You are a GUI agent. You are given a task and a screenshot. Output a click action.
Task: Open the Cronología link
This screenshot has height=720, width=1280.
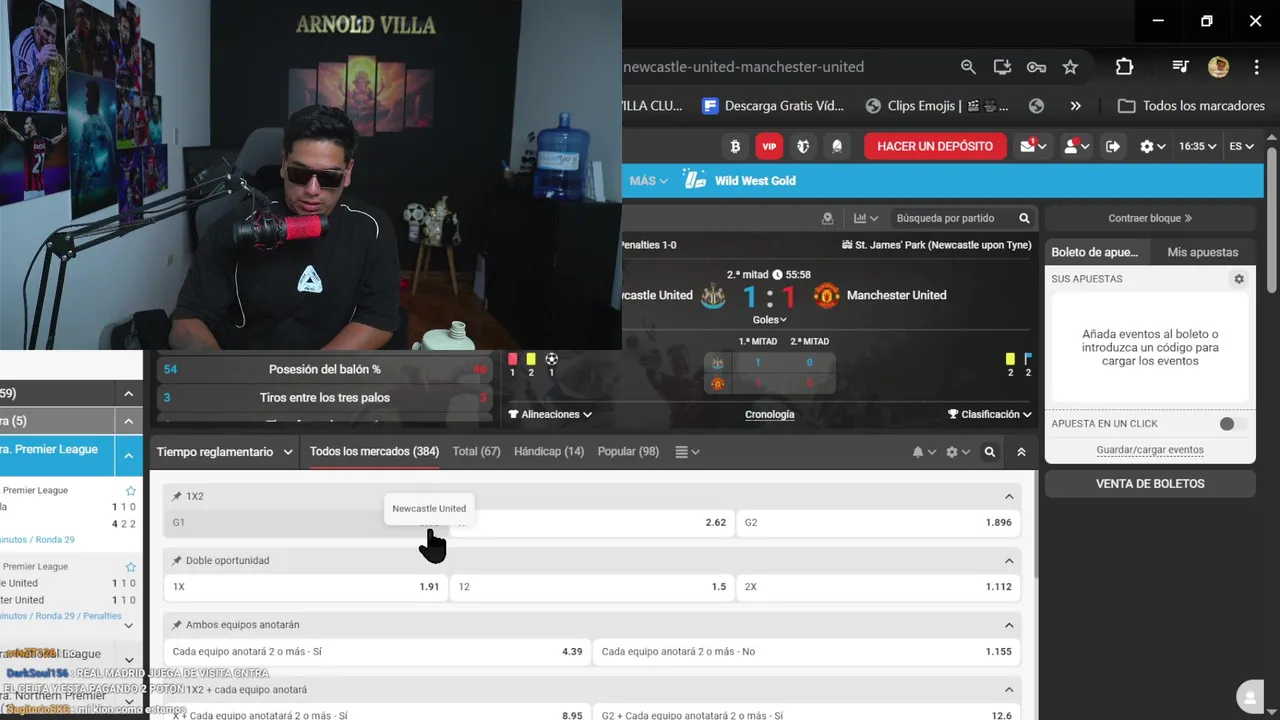769,414
